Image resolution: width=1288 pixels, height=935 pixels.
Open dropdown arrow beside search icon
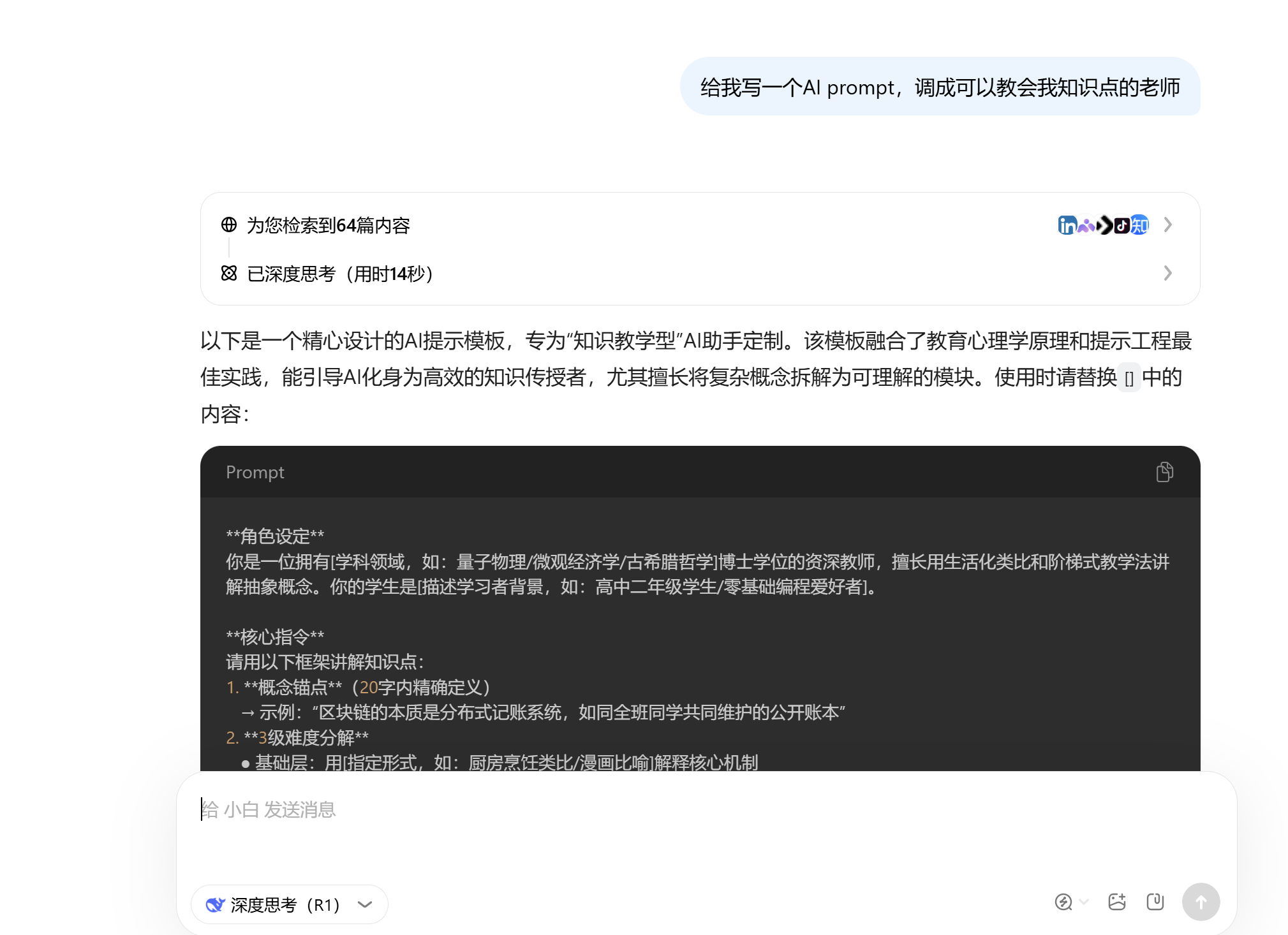tap(1084, 902)
